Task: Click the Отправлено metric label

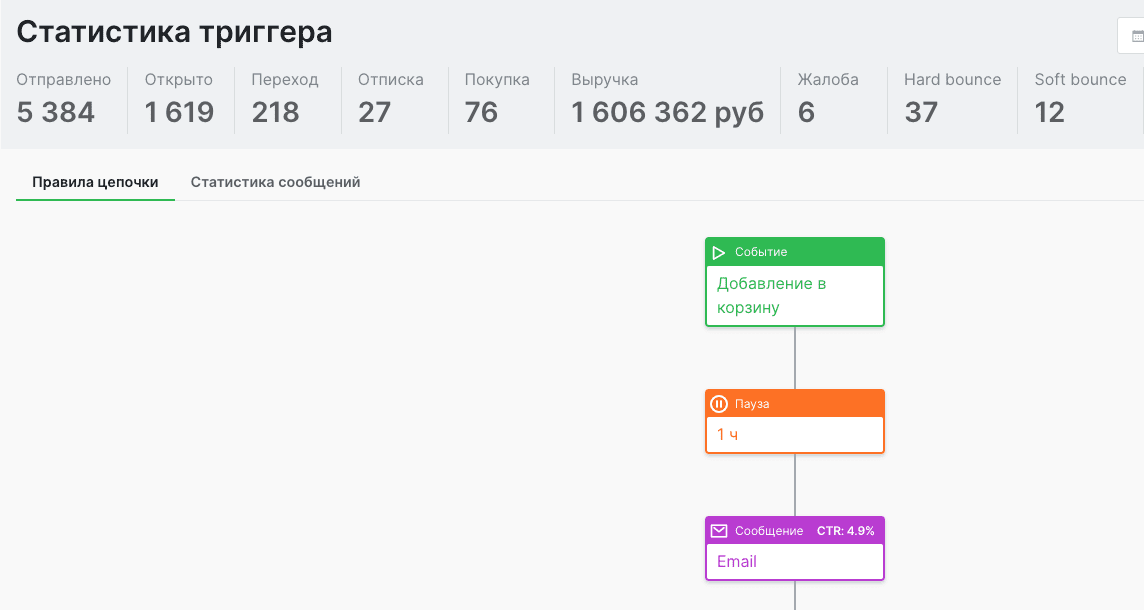Action: coord(63,80)
